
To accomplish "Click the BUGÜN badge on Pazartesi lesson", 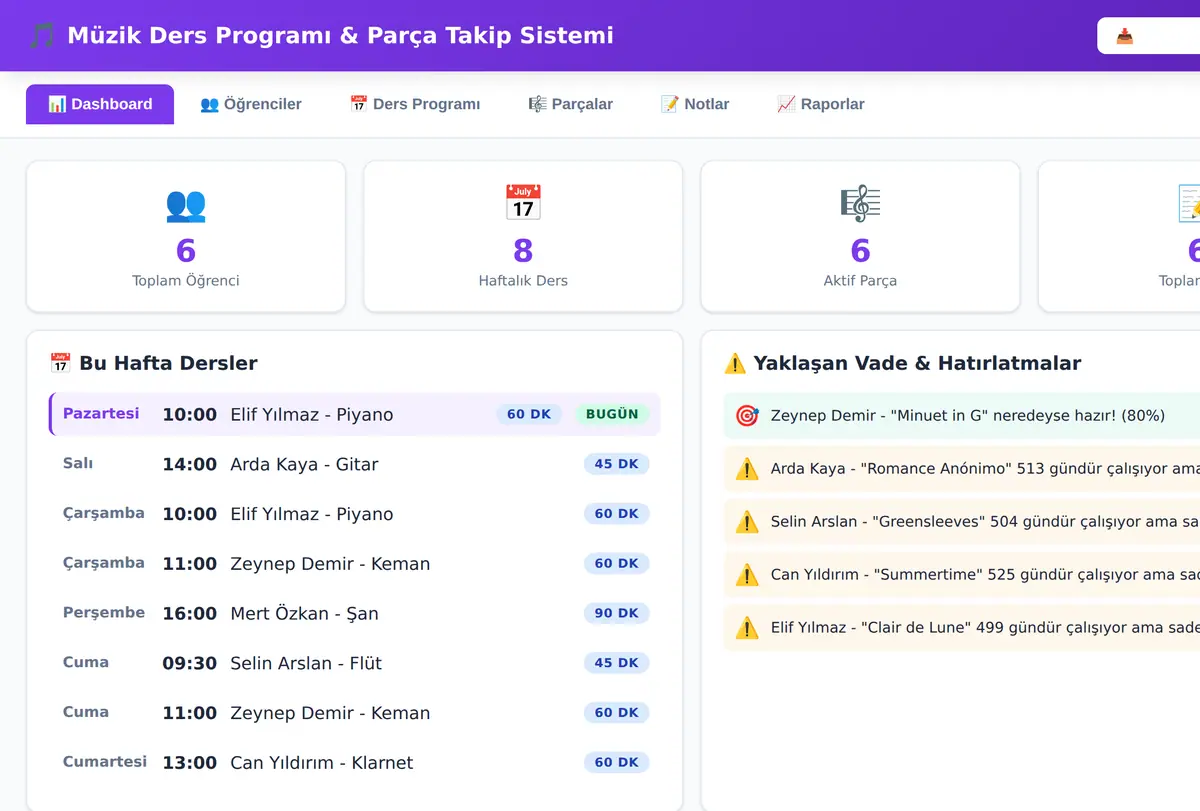I will [612, 414].
